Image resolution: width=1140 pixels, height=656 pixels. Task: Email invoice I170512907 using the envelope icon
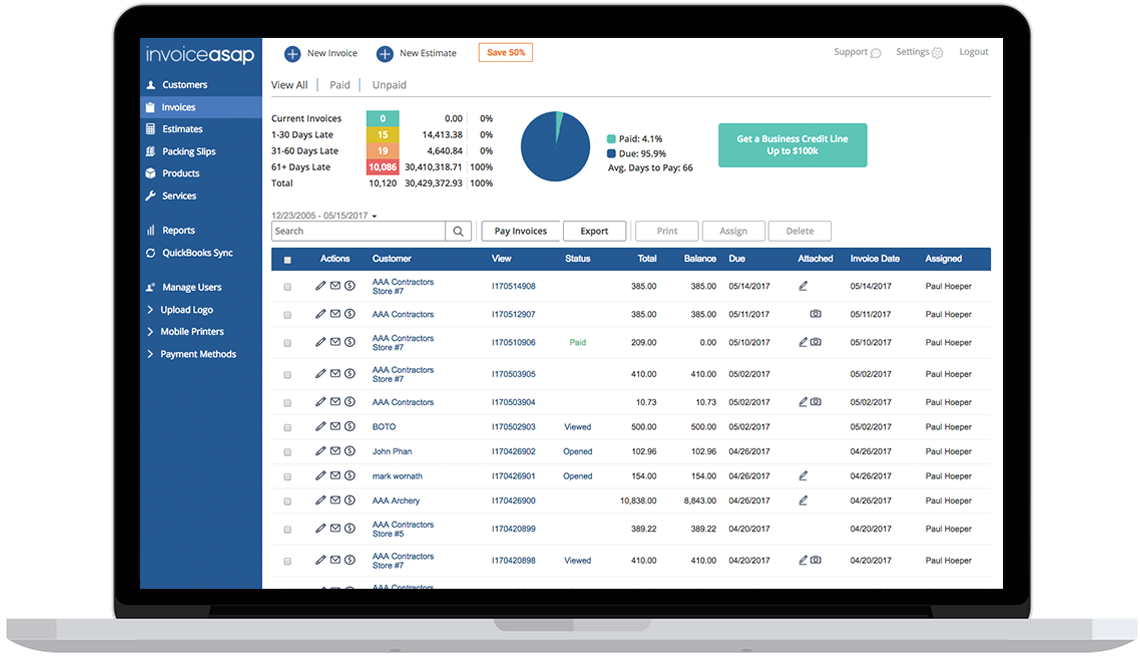coord(335,313)
